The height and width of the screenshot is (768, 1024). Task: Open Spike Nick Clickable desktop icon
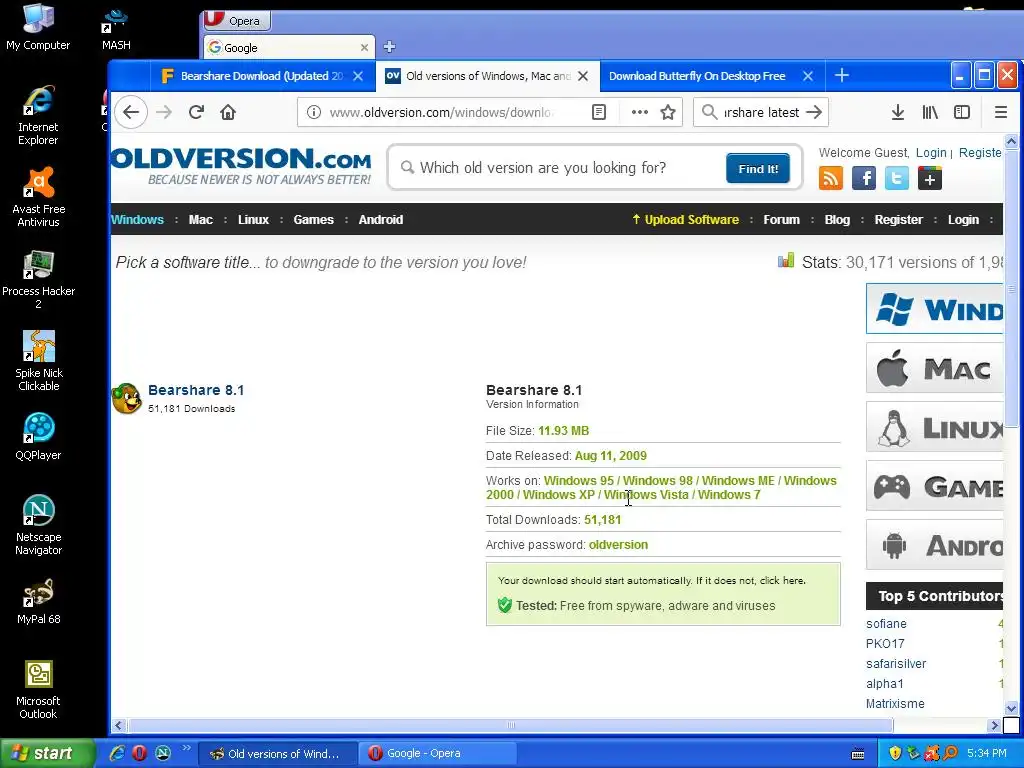(39, 361)
